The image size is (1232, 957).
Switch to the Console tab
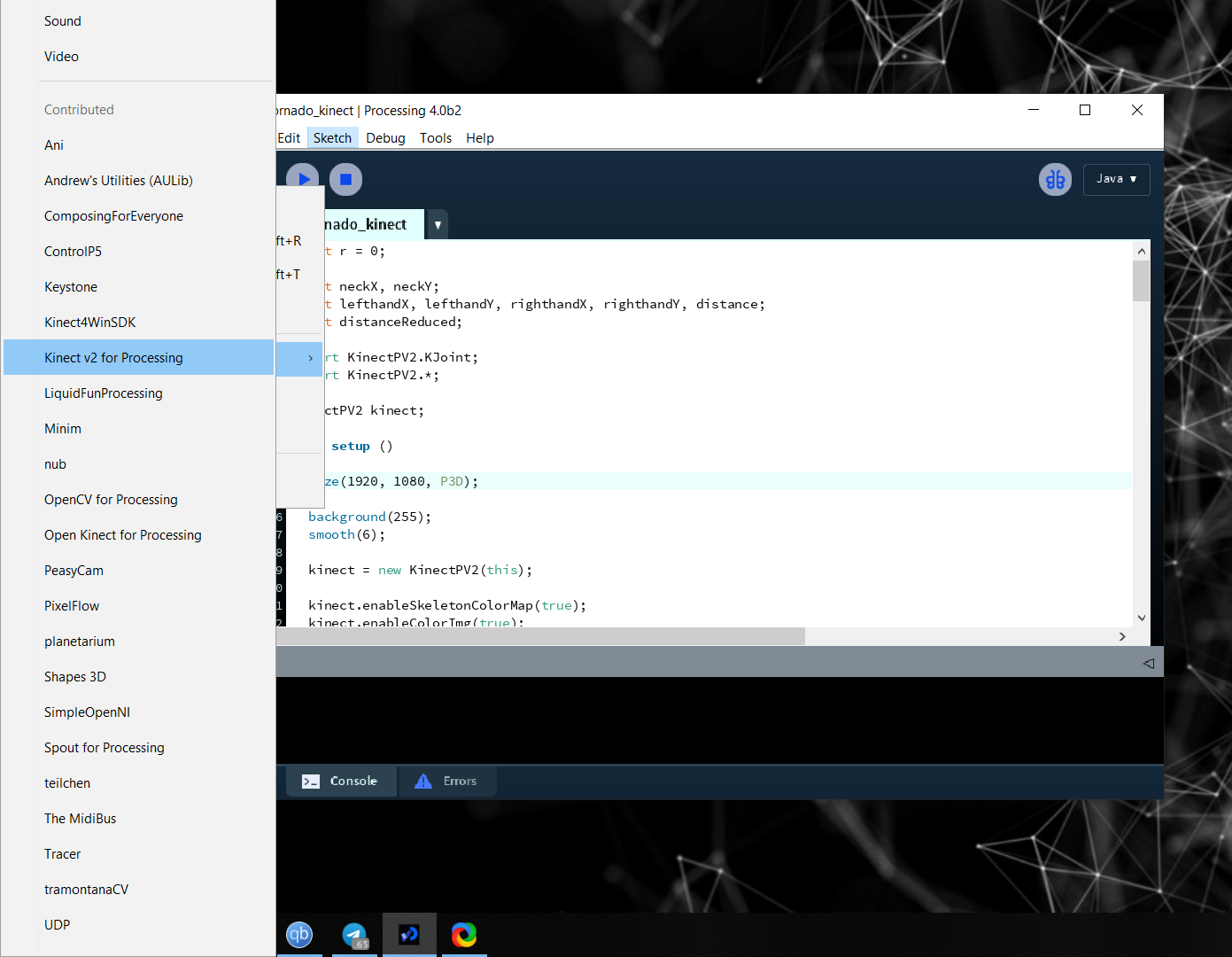coord(341,781)
